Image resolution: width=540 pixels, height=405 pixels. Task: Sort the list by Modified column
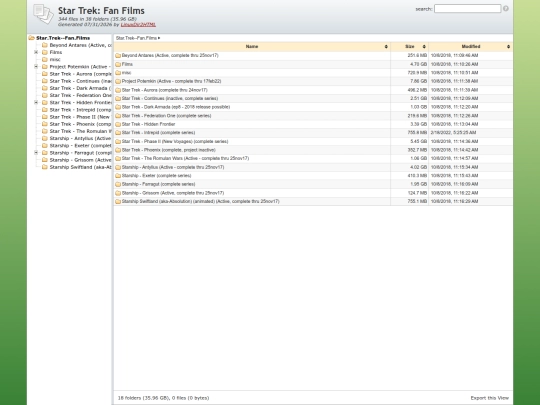[470, 46]
